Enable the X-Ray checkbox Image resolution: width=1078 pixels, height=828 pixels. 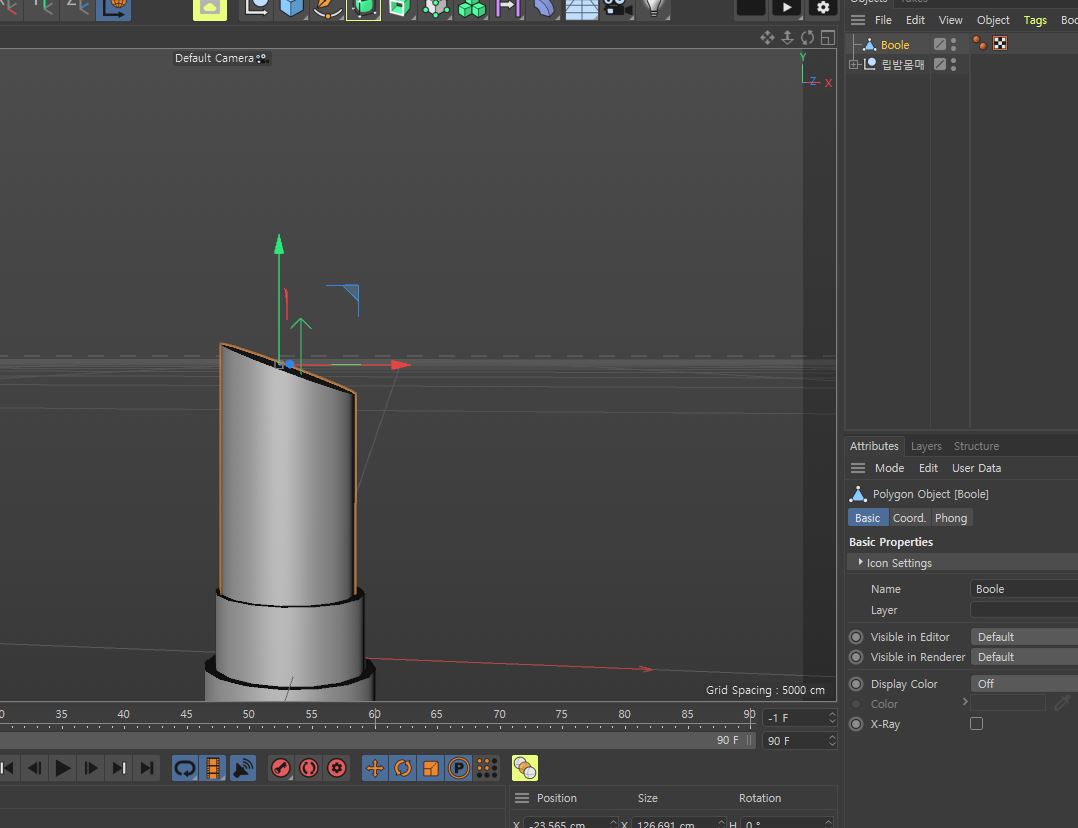click(x=976, y=723)
